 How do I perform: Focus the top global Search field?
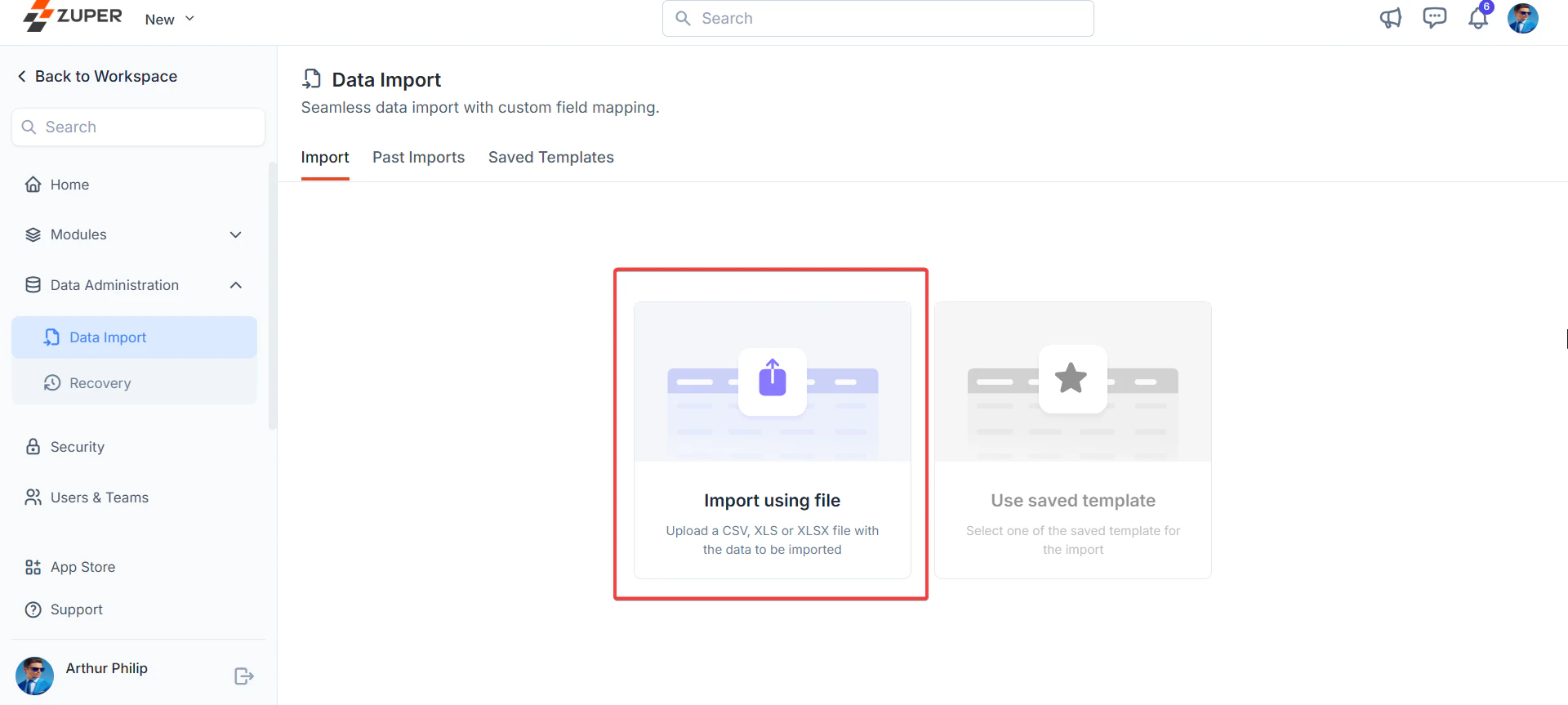(878, 18)
